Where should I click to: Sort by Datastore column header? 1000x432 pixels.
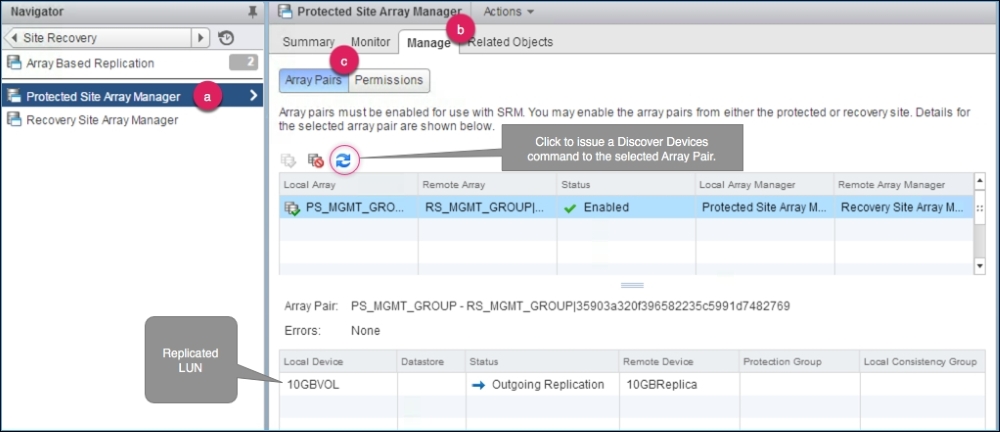click(431, 362)
